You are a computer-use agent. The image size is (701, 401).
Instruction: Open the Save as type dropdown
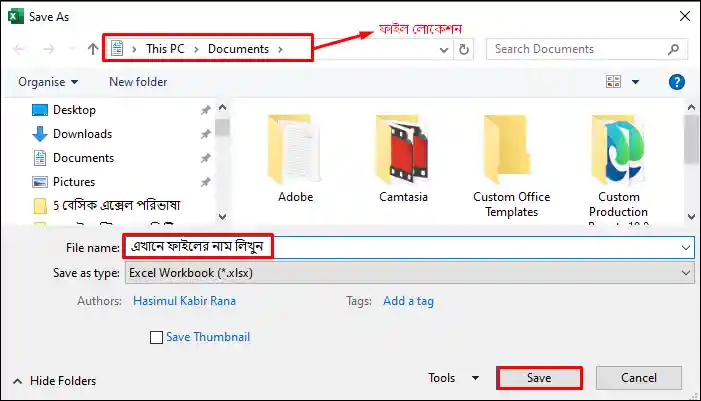410,273
